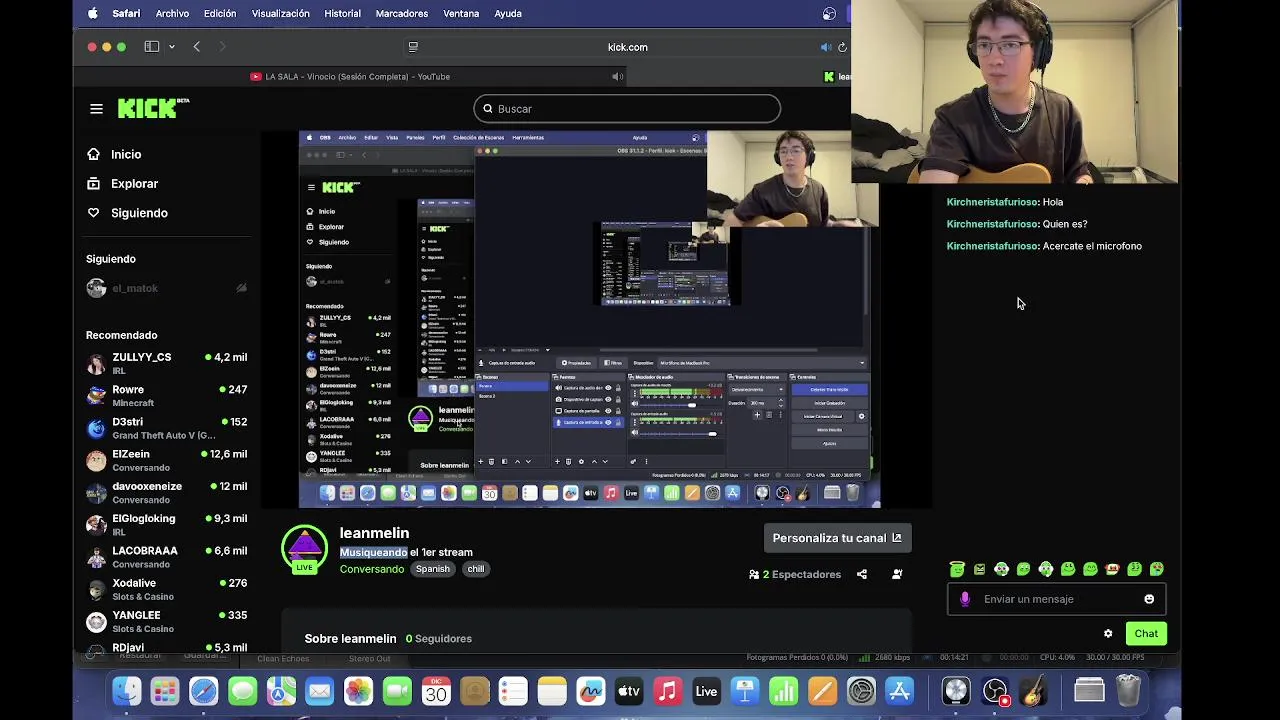Click the 2 Espectadores viewers count

coord(795,574)
